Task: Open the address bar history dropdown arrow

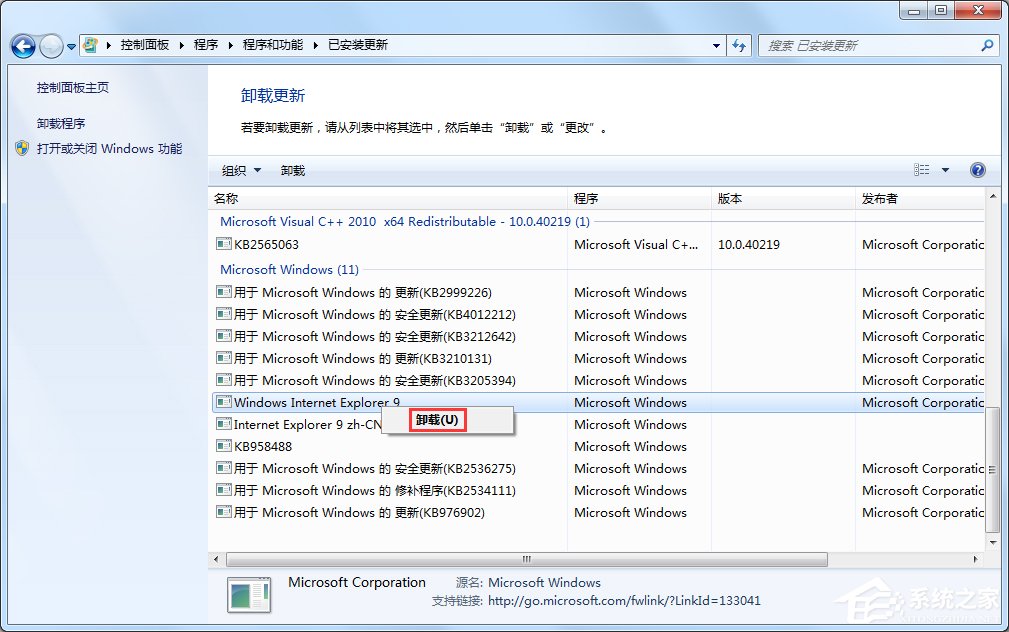Action: pyautogui.click(x=716, y=45)
